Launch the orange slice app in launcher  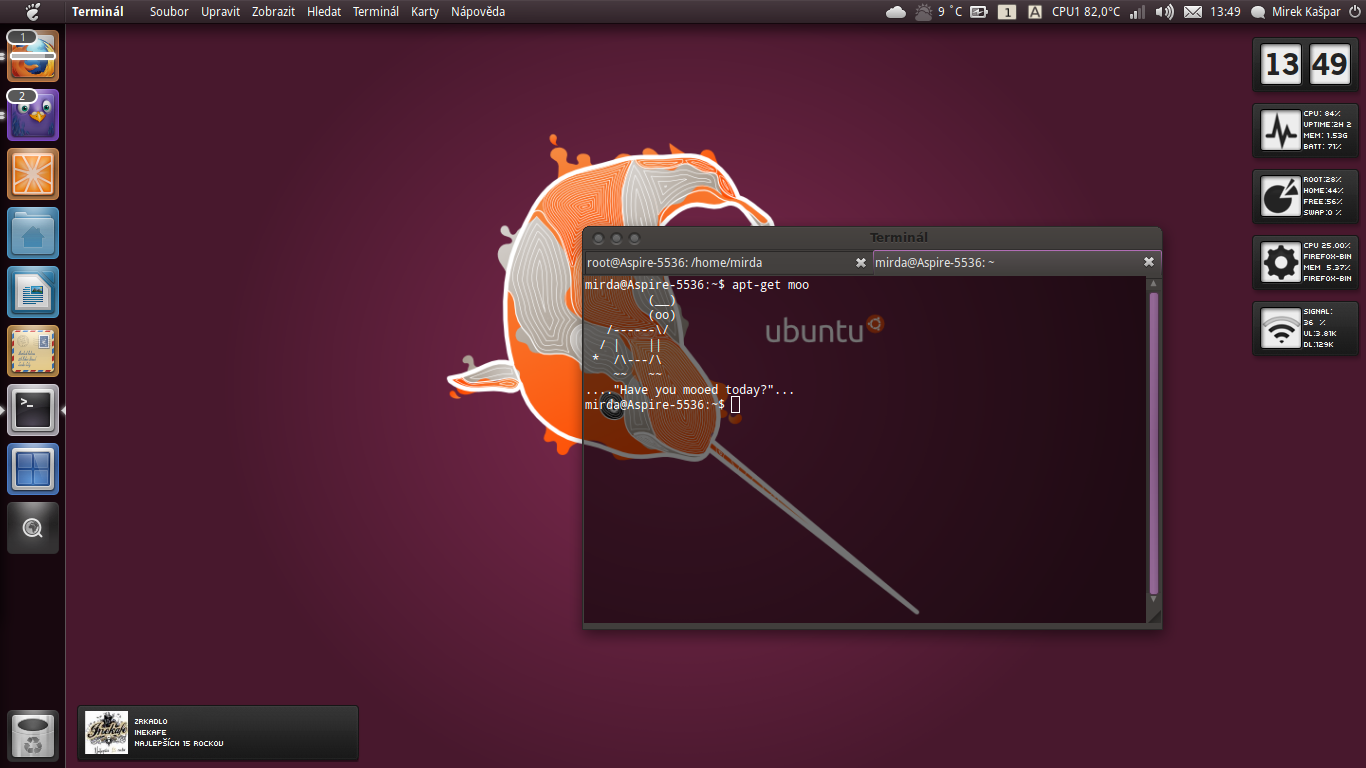[x=33, y=174]
